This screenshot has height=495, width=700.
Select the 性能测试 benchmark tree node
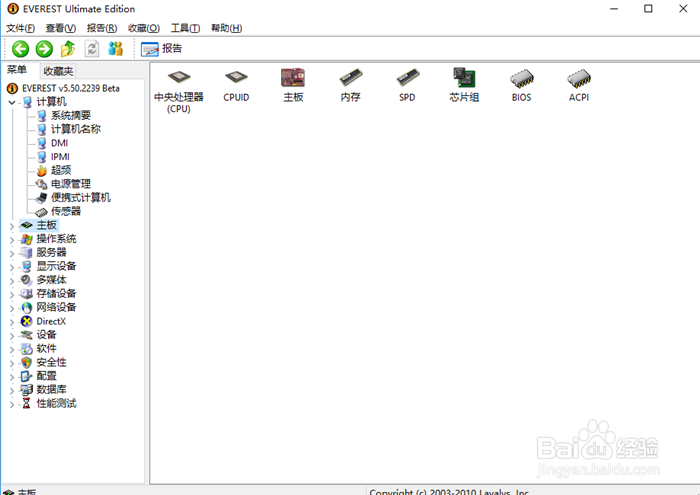coord(49,403)
